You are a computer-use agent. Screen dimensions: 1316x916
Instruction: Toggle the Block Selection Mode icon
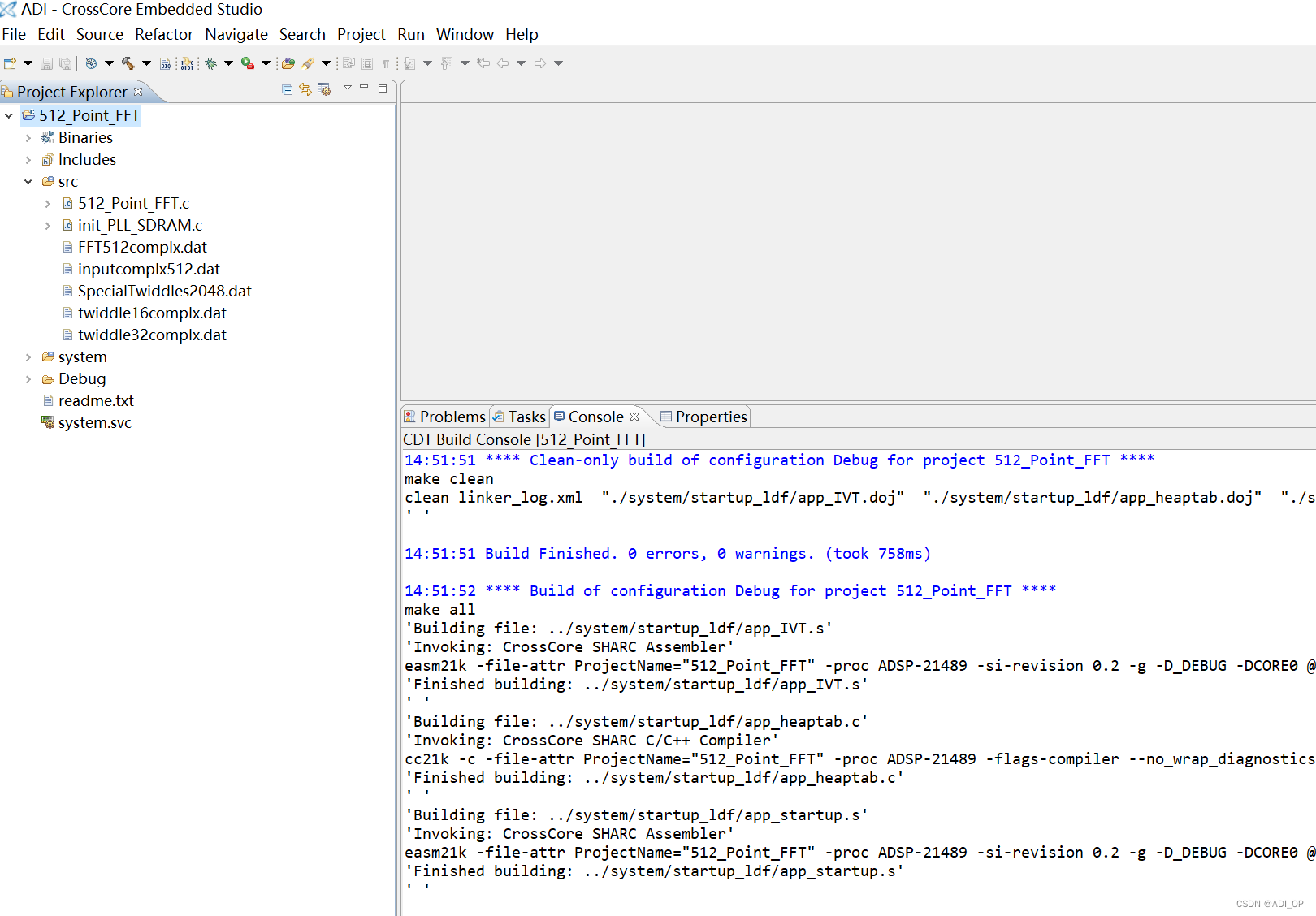(x=367, y=63)
